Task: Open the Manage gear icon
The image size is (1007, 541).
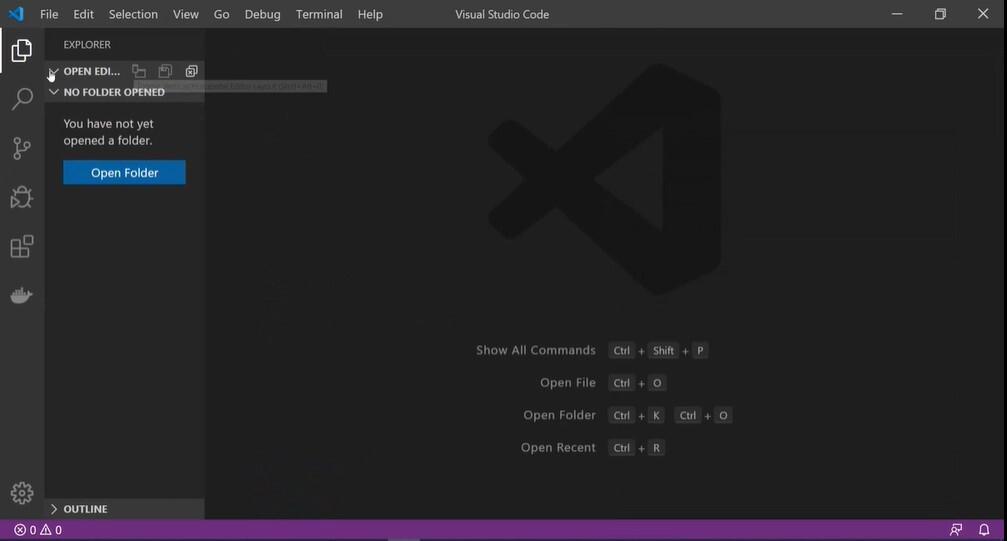Action: click(22, 493)
